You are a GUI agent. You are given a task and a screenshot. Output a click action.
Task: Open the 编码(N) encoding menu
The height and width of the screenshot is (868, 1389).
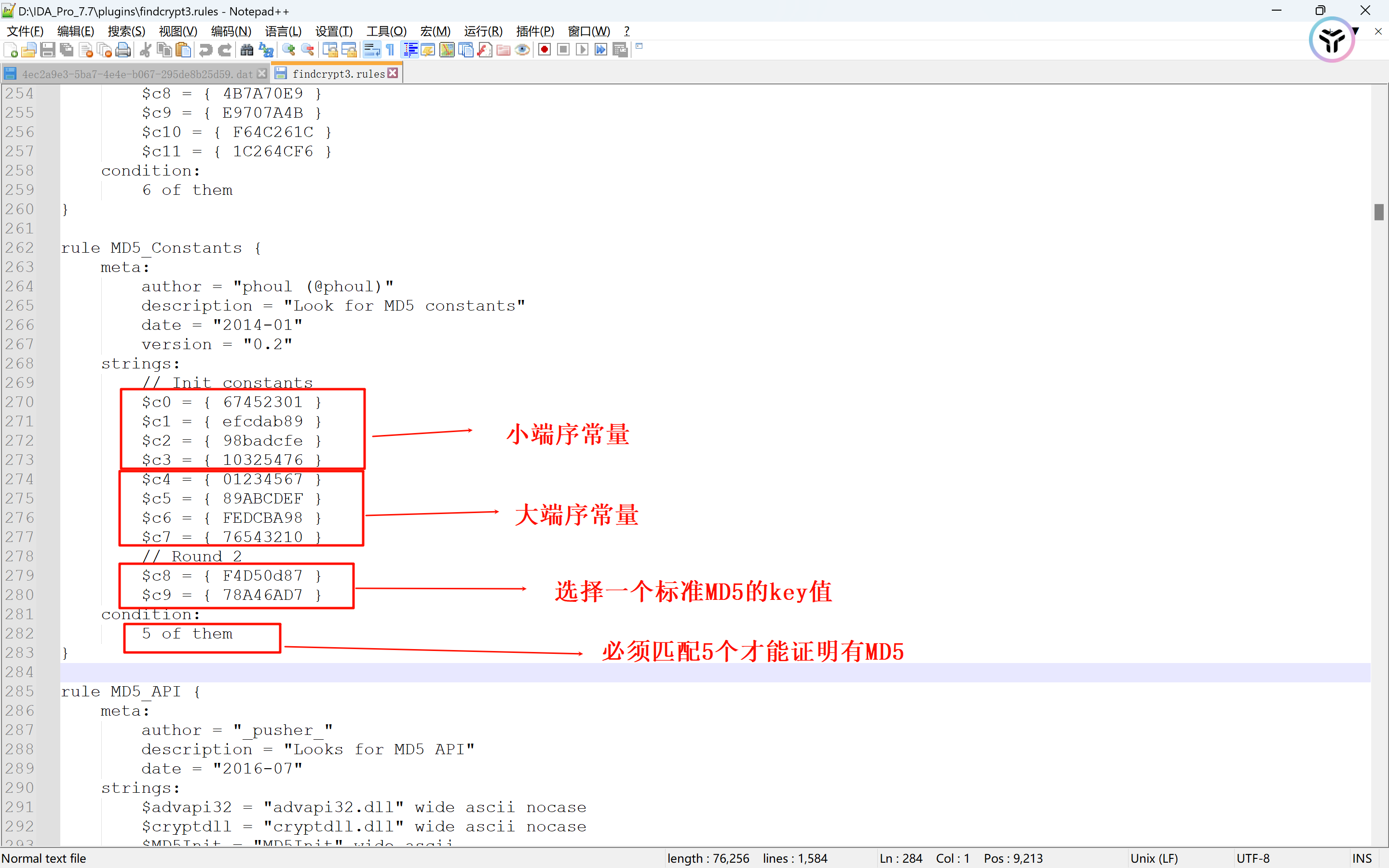point(231,31)
